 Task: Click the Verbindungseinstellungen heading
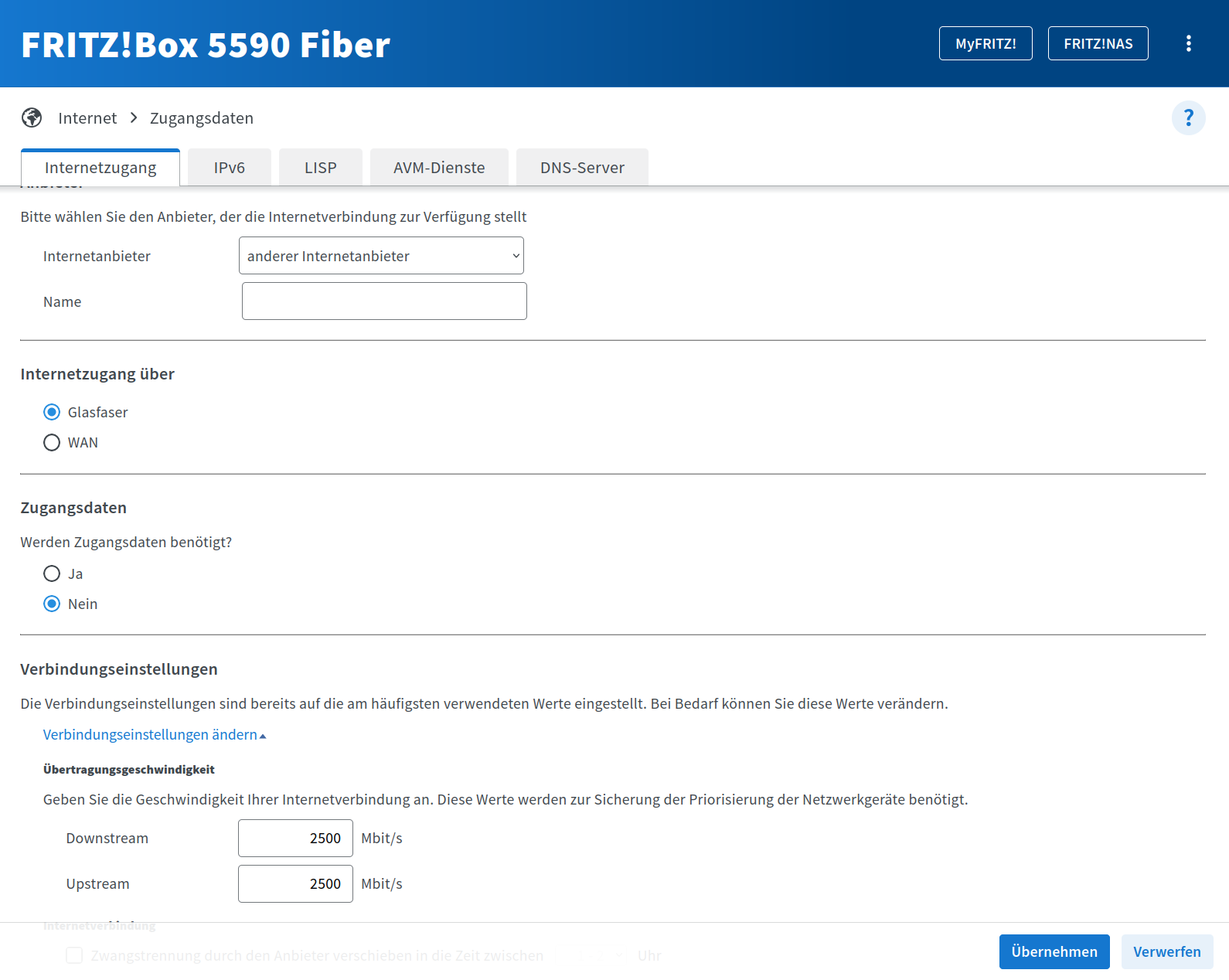click(119, 669)
